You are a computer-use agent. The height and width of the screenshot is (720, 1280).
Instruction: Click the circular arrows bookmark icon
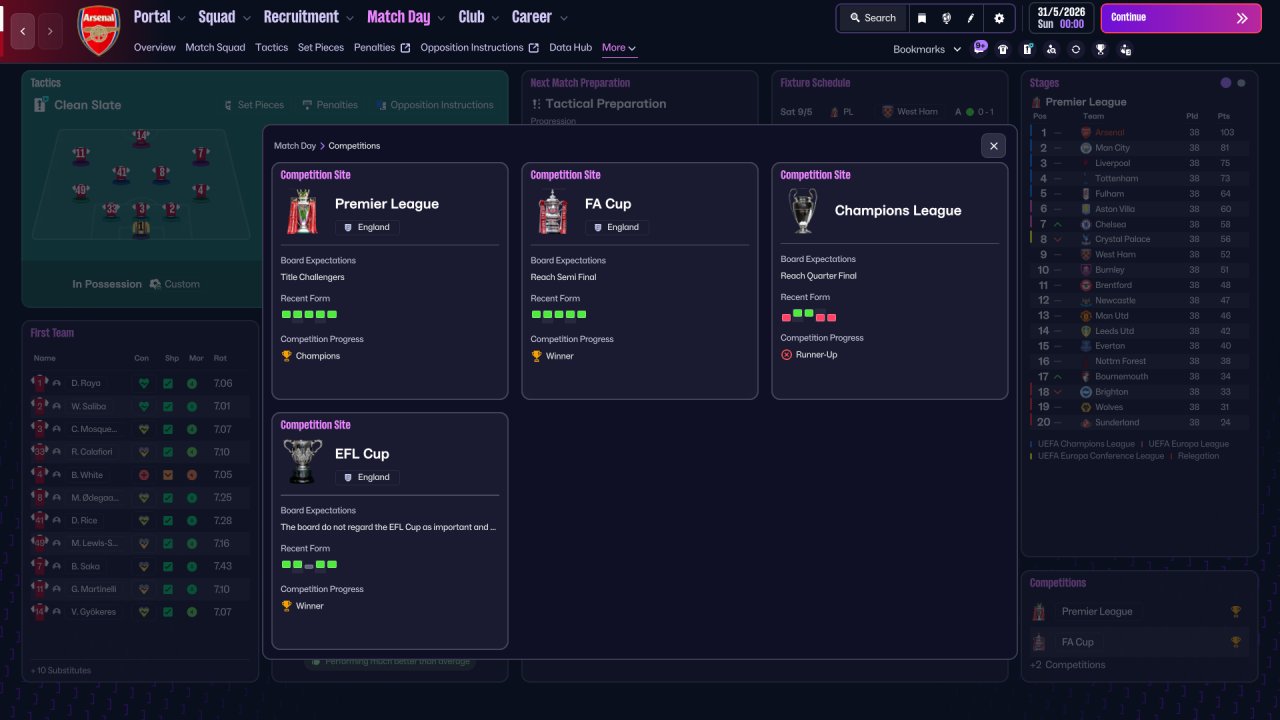coord(1075,49)
